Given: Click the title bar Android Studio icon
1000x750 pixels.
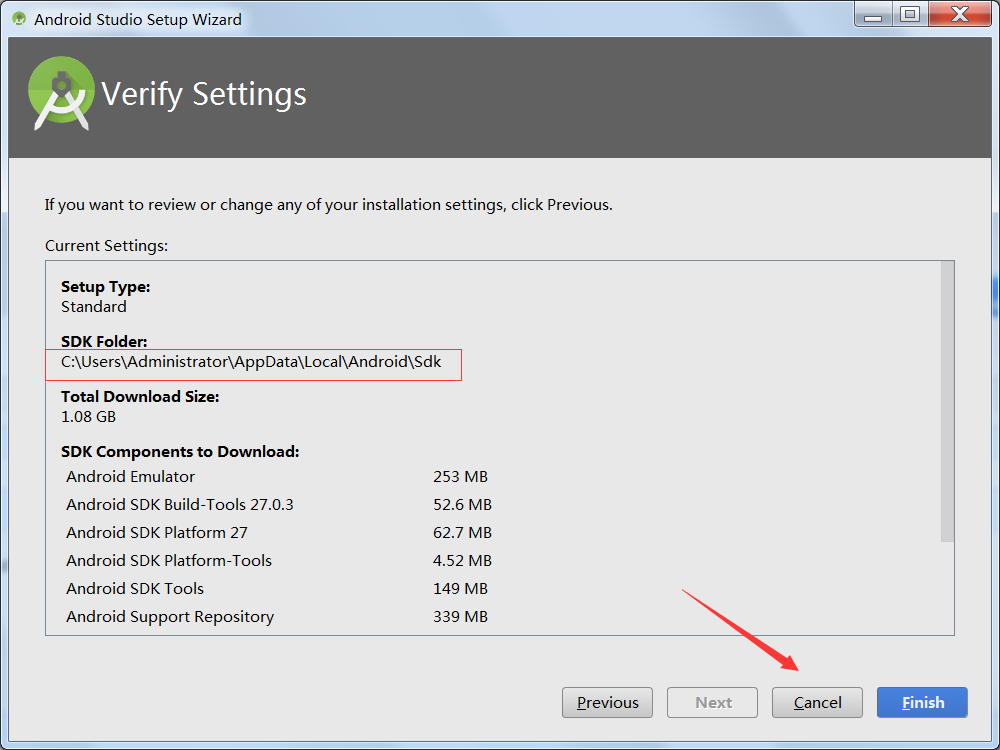Looking at the screenshot, I should pyautogui.click(x=19, y=19).
